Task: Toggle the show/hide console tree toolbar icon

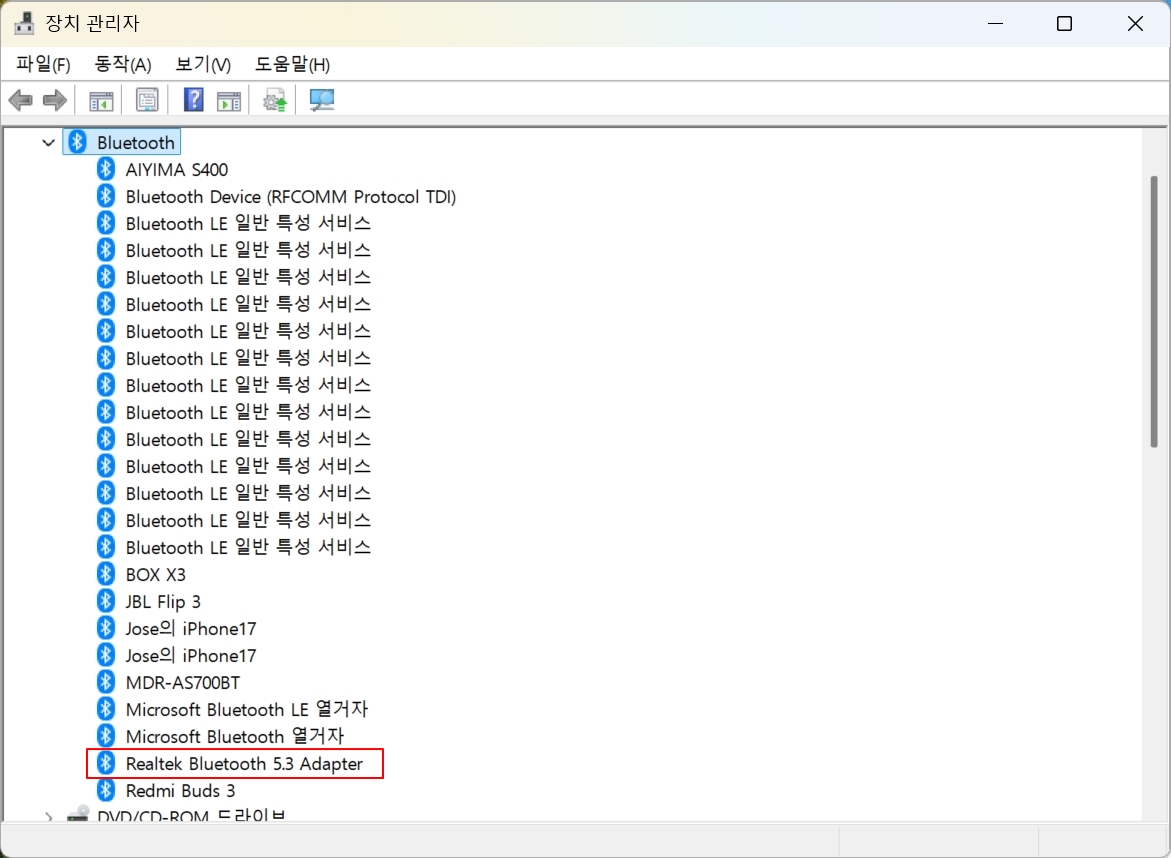Action: tap(101, 100)
